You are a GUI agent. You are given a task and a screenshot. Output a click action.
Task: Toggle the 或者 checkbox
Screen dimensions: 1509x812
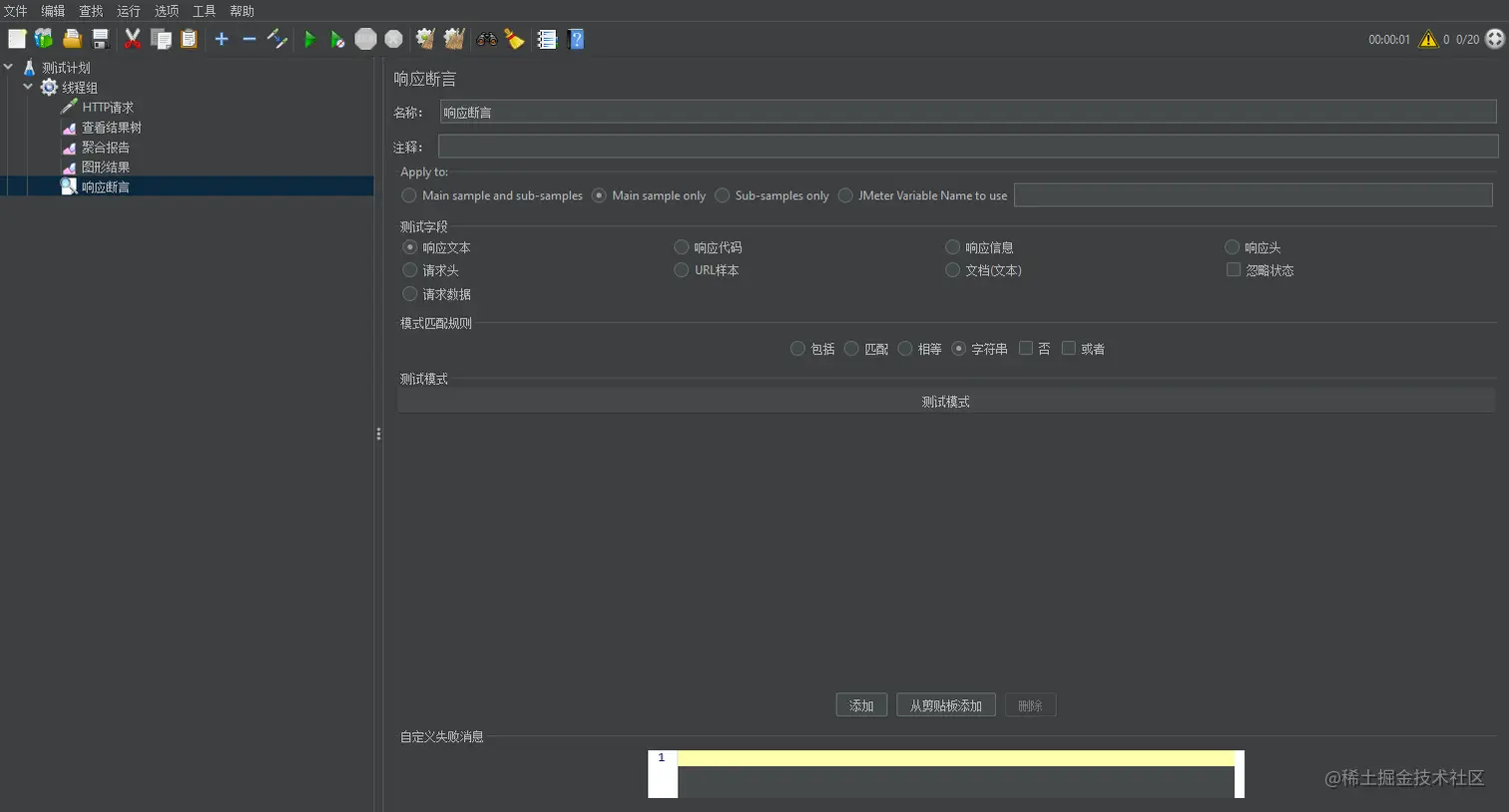[x=1069, y=348]
